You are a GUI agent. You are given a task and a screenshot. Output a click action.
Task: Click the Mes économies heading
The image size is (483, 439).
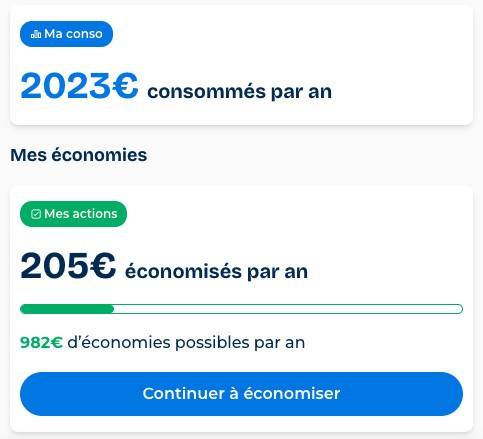pyautogui.click(x=79, y=155)
